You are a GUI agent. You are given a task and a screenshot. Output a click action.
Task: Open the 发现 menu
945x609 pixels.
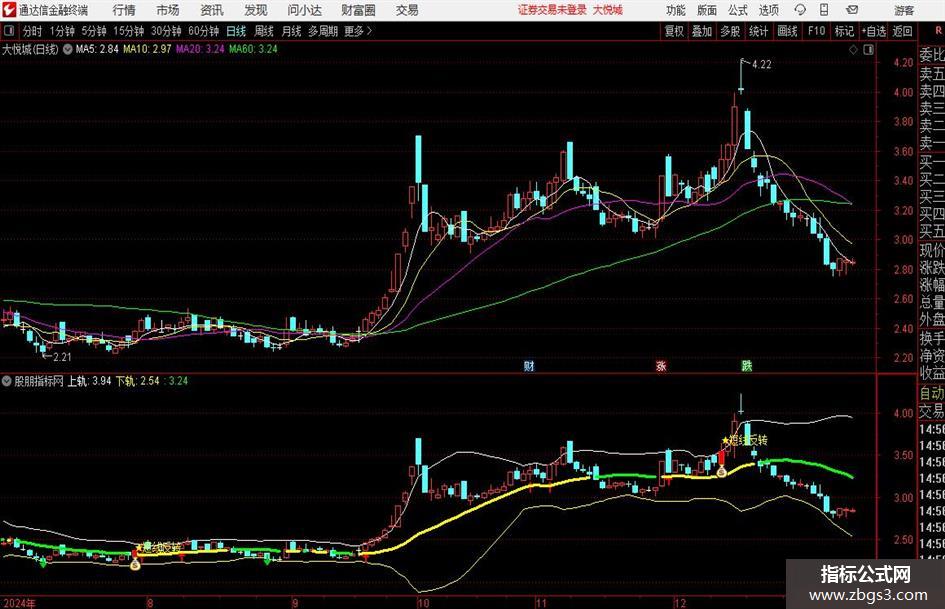coord(256,10)
